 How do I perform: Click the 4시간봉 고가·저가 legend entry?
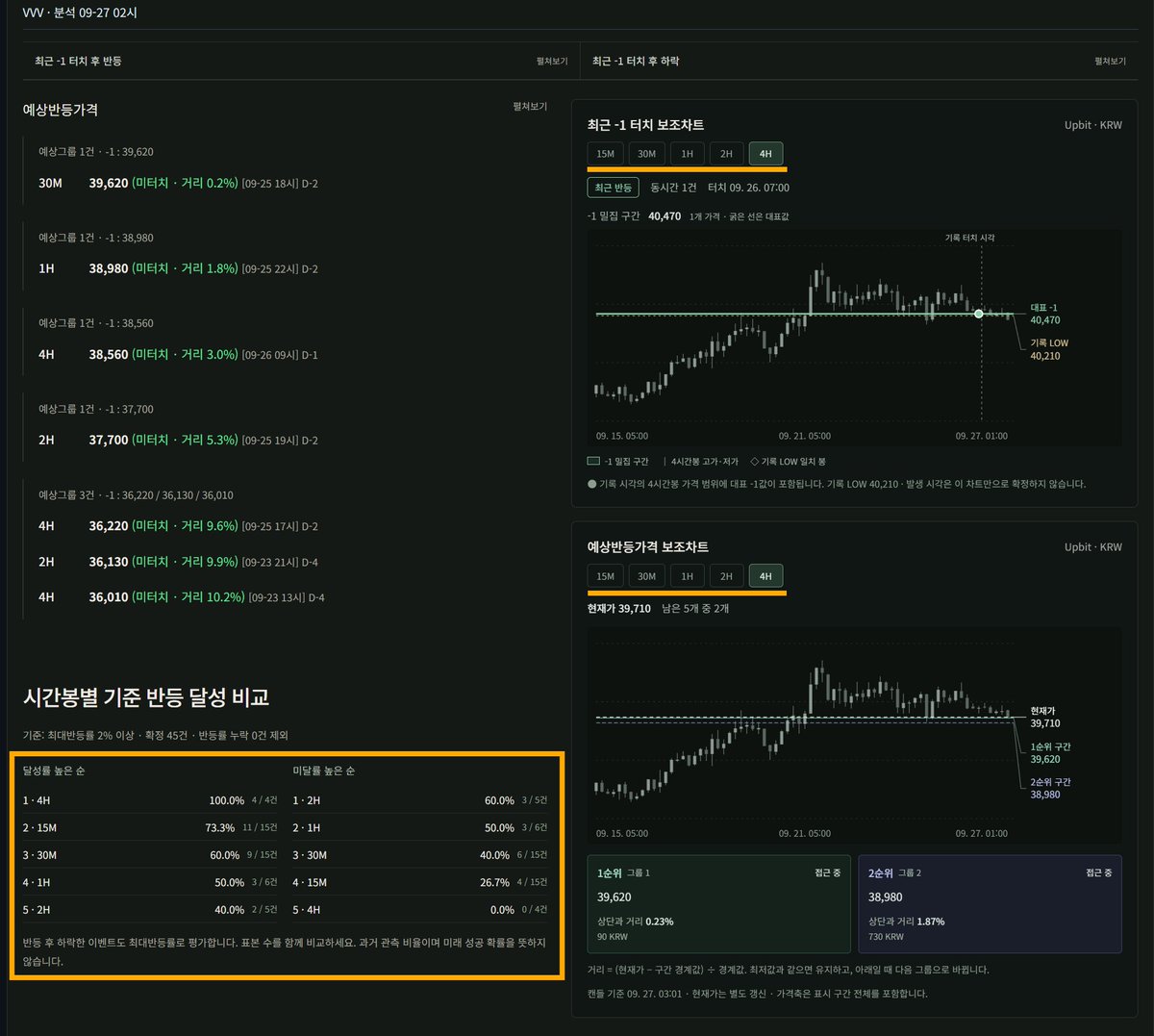click(701, 462)
